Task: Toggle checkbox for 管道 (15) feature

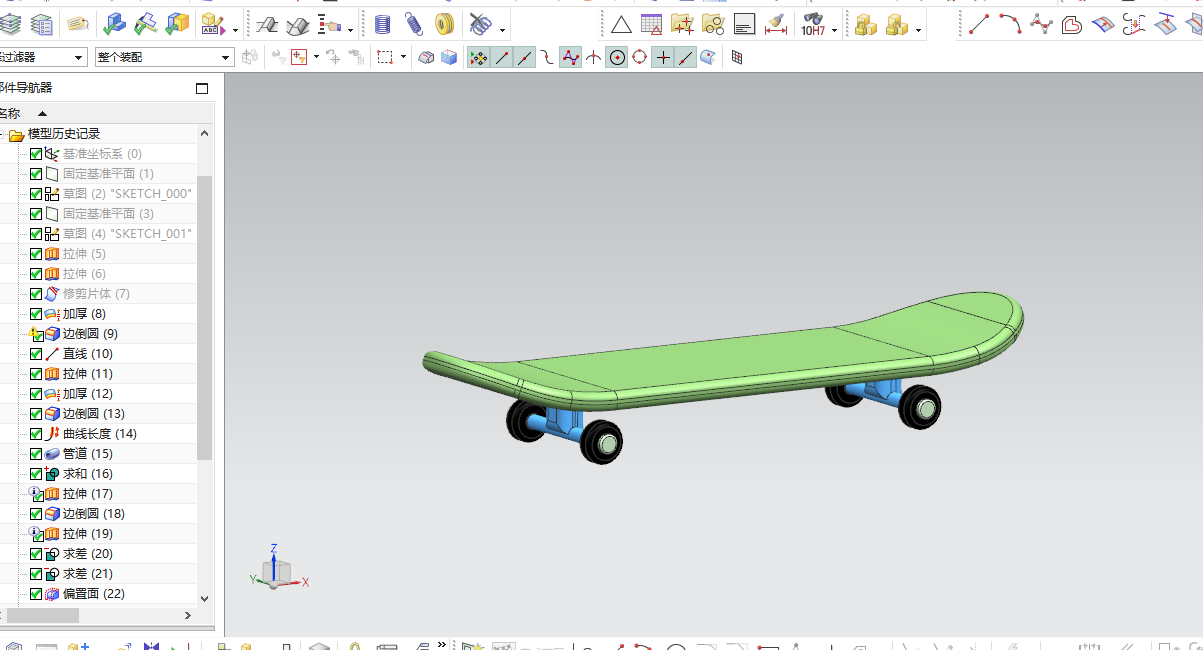Action: coord(36,454)
